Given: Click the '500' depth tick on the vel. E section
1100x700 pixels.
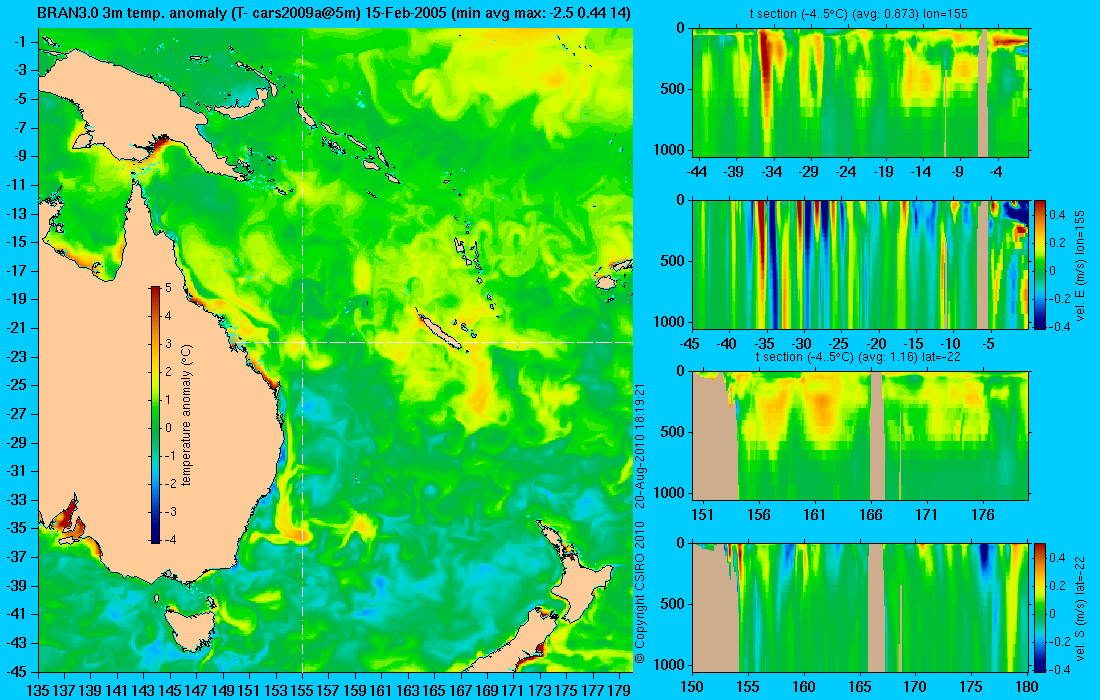Looking at the screenshot, I should (674, 261).
